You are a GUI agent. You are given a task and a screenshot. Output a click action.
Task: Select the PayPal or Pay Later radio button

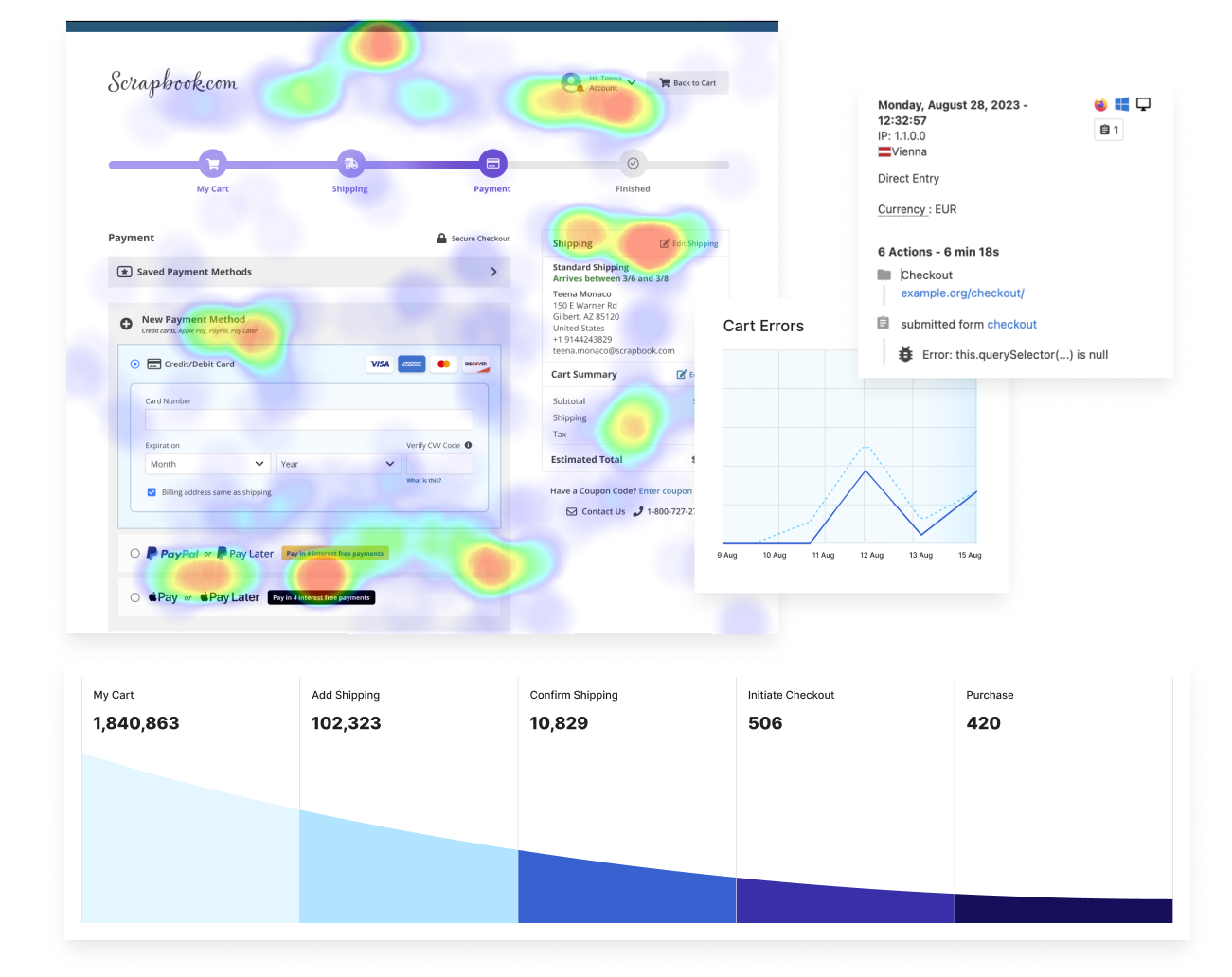134,554
